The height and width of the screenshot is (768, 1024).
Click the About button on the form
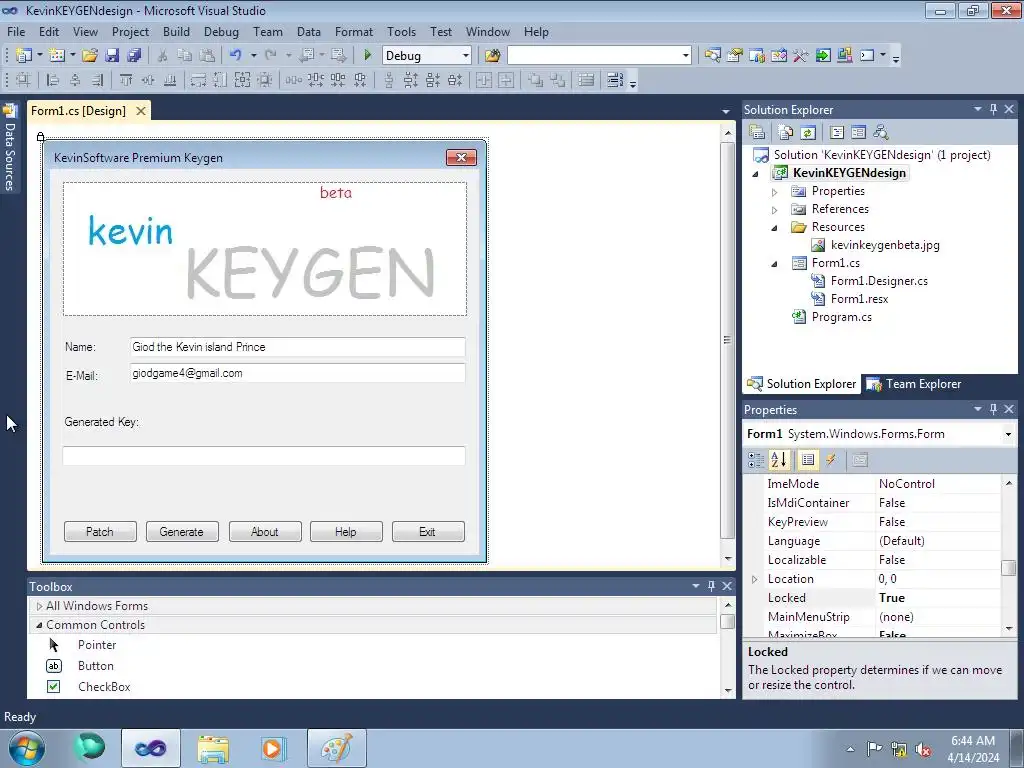click(x=264, y=532)
